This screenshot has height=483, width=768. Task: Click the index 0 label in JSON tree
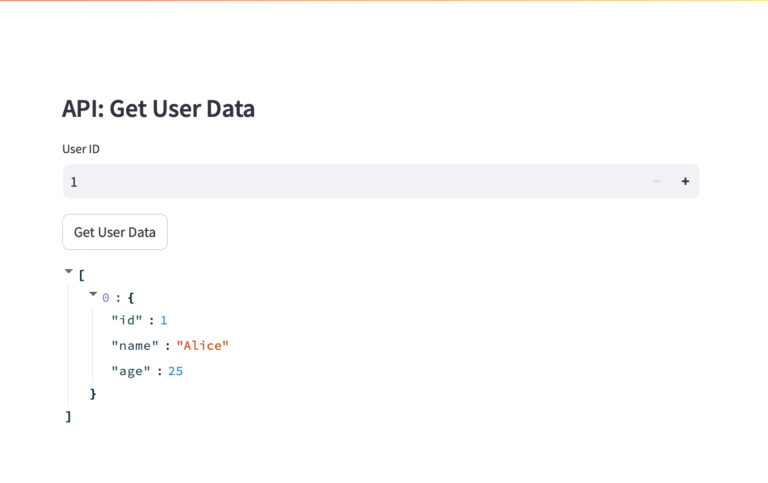click(106, 297)
